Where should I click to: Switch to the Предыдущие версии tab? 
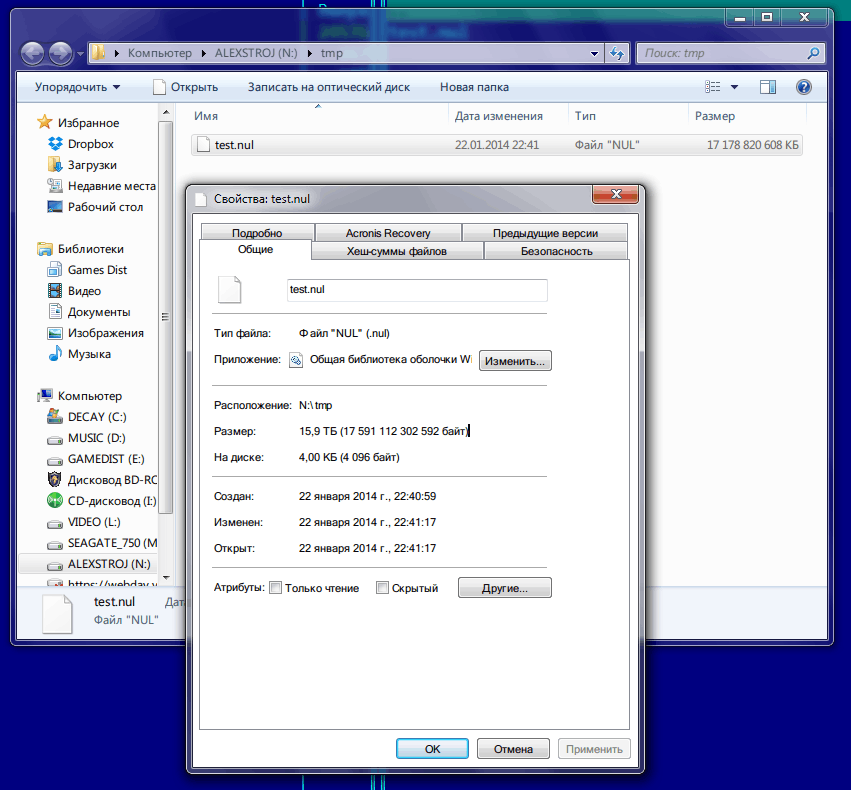[545, 233]
